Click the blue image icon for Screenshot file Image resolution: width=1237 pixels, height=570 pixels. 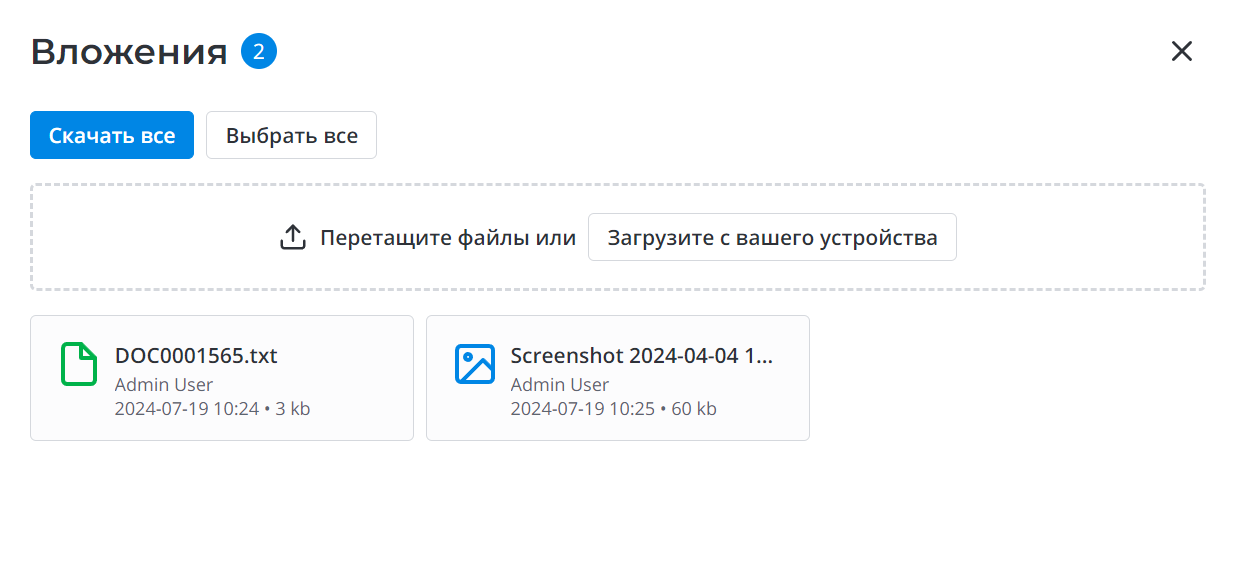tap(475, 364)
